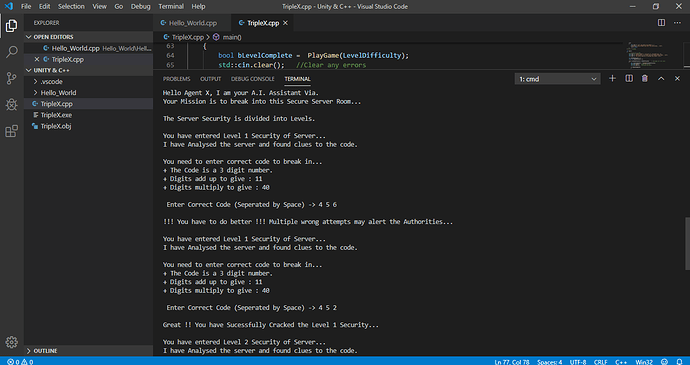690x365 pixels.
Task: Click in the terminal output area
Action: (x=418, y=221)
